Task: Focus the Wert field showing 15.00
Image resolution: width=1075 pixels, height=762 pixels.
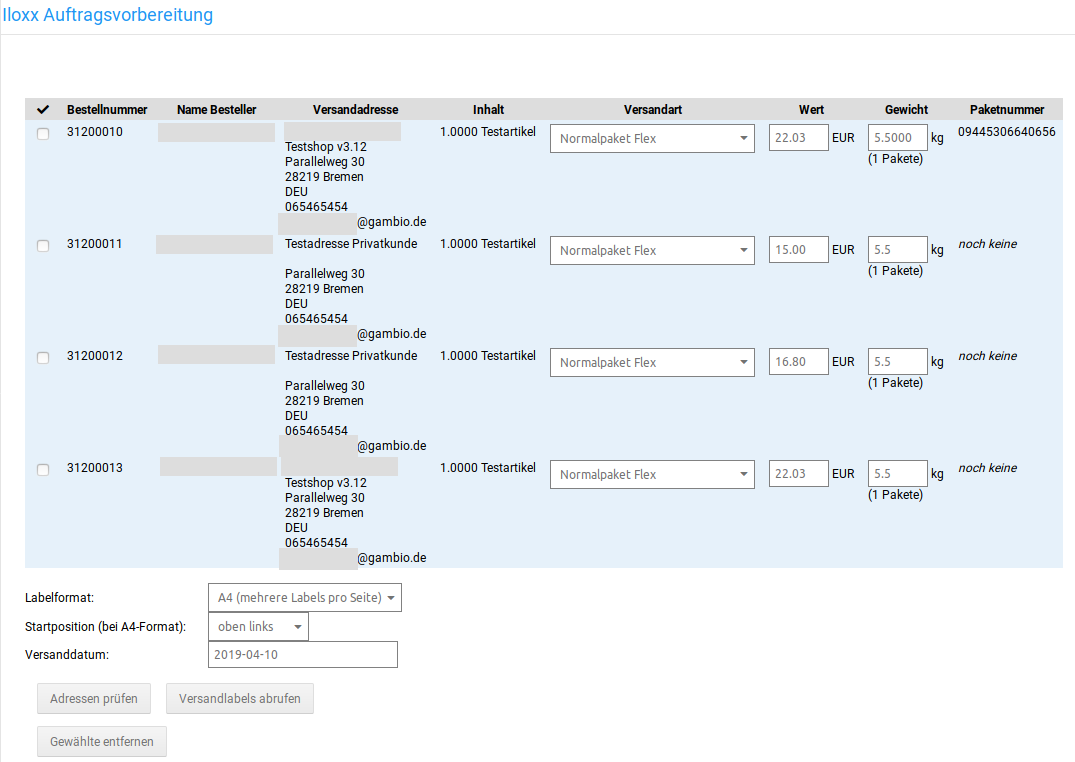Action: pyautogui.click(x=798, y=250)
